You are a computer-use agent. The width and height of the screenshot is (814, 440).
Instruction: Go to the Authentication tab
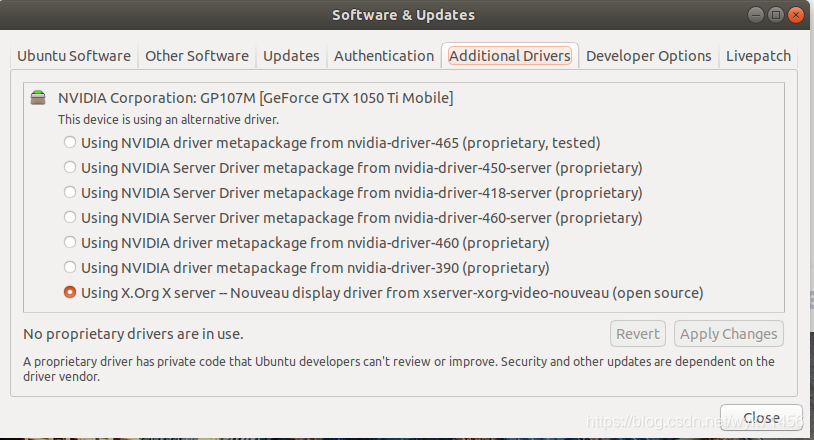[384, 56]
